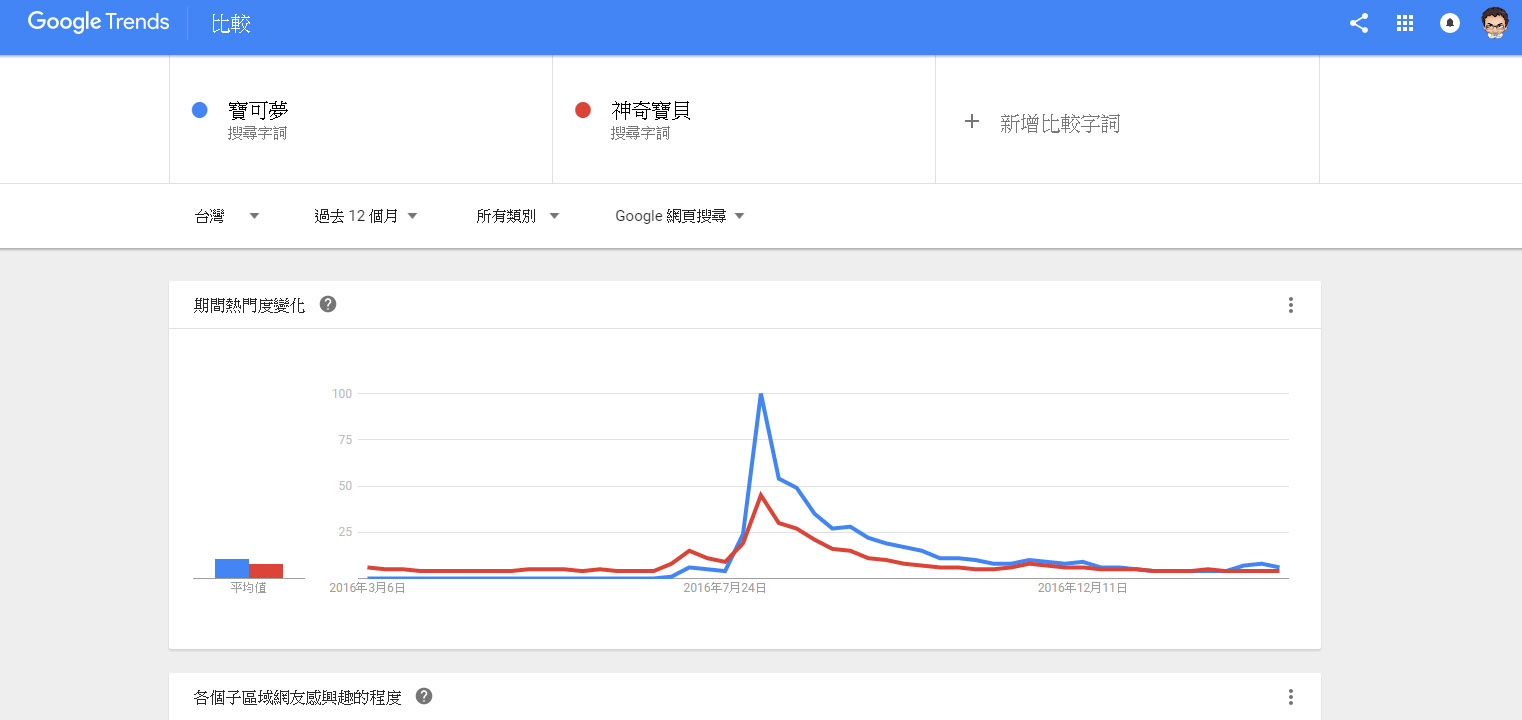
Task: Click the blue color dot for 寶可夢
Action: coord(199,110)
